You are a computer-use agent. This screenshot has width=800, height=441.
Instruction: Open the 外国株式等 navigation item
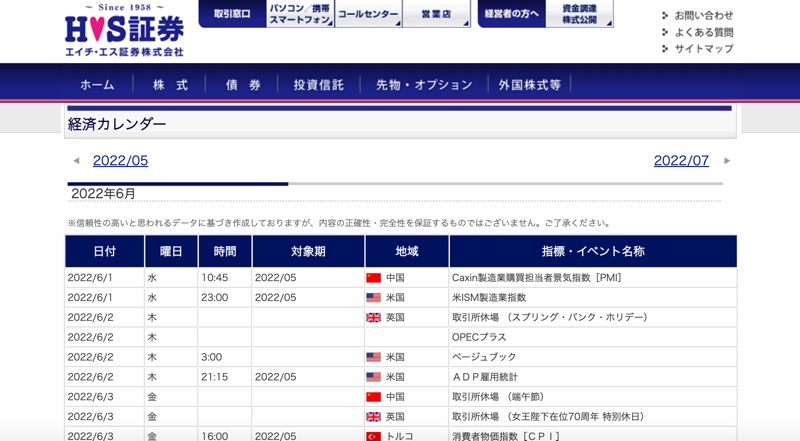pos(530,85)
